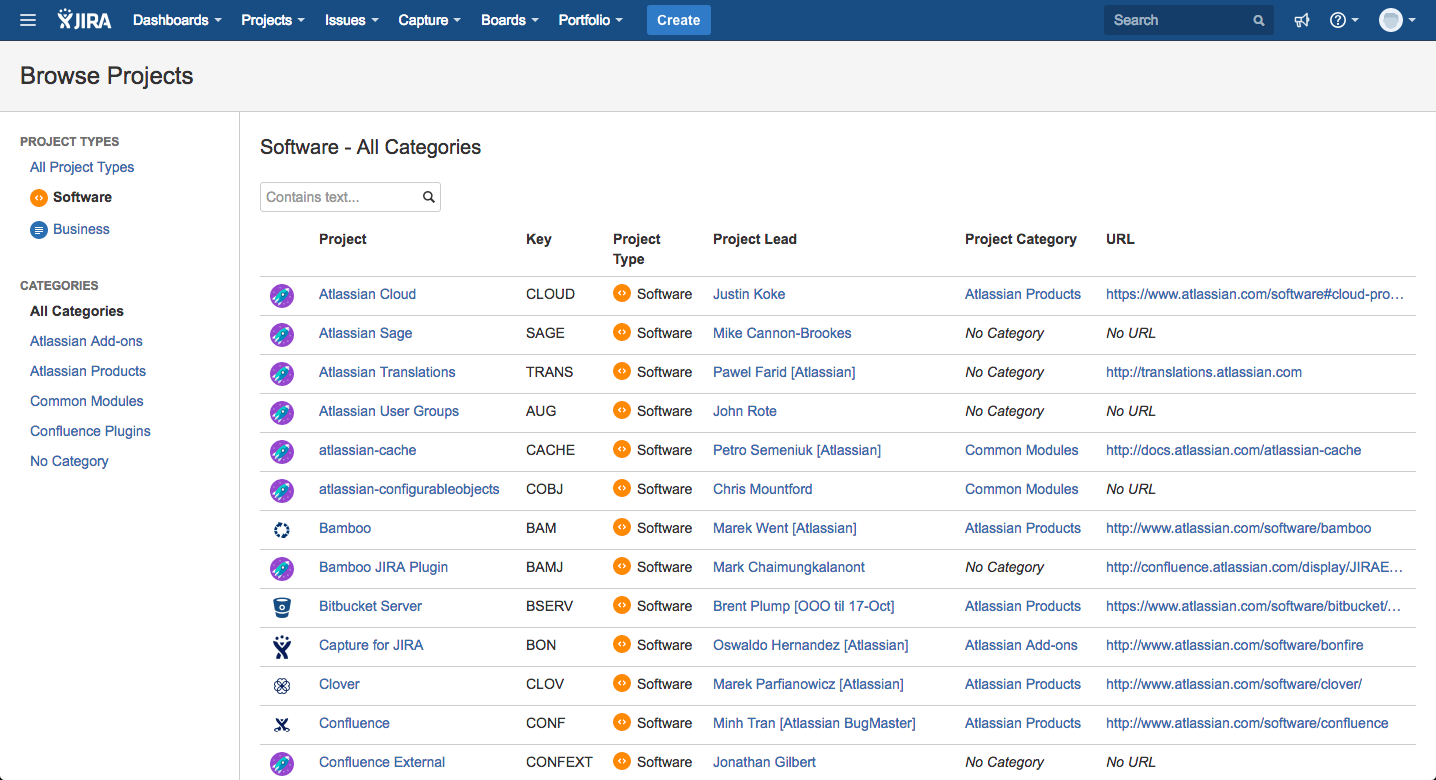Click the Atlassian User Groups project avatar

pos(282,412)
